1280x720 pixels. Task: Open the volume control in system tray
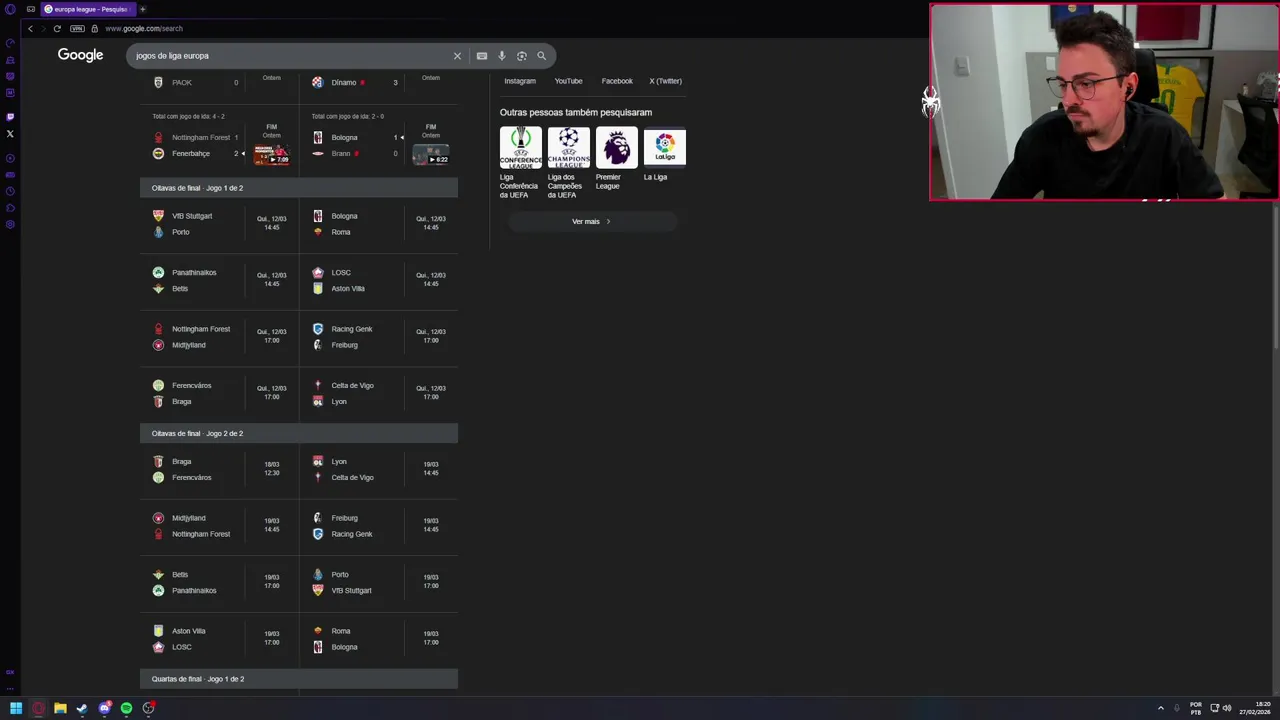pyautogui.click(x=1227, y=708)
